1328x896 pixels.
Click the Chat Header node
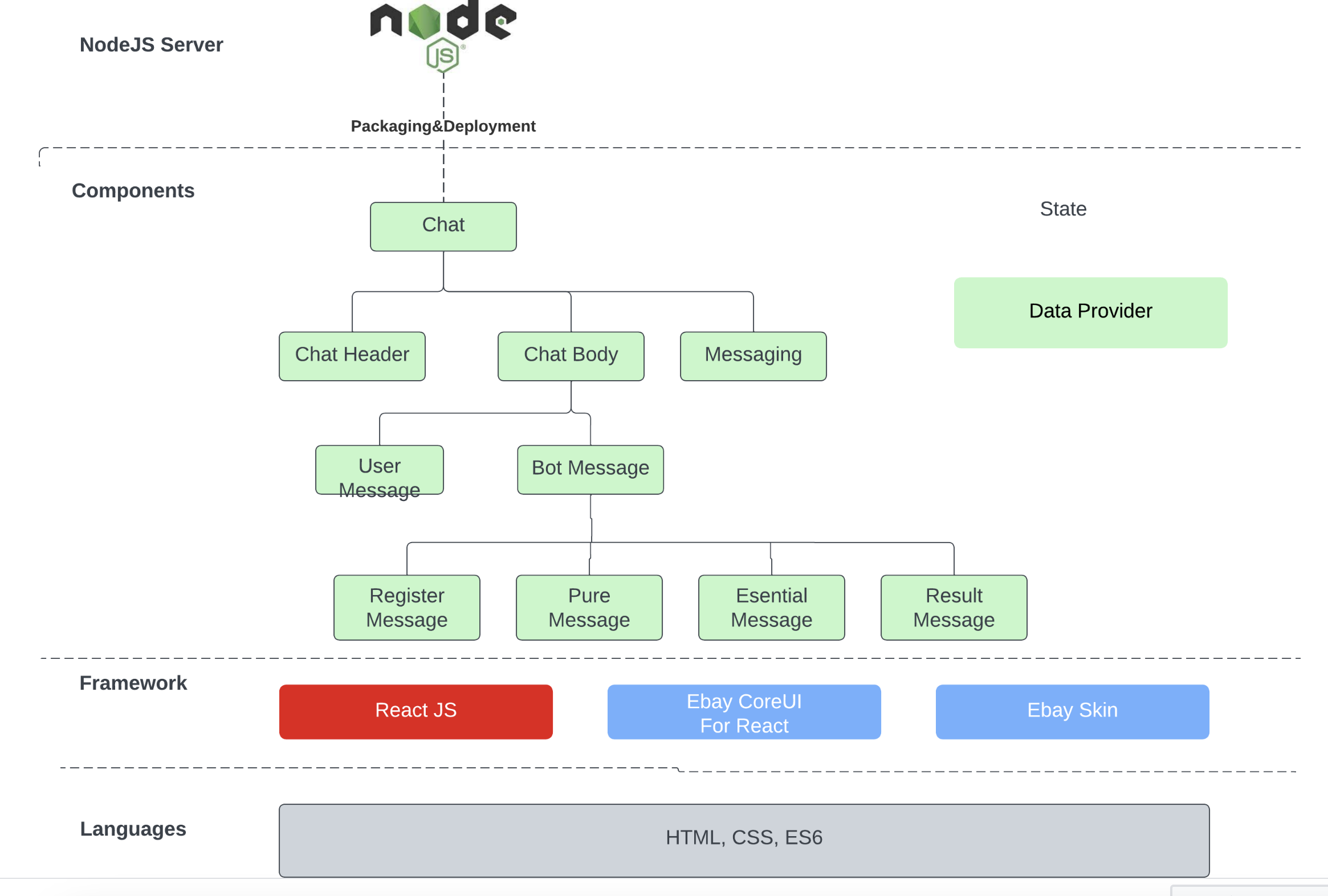click(352, 356)
